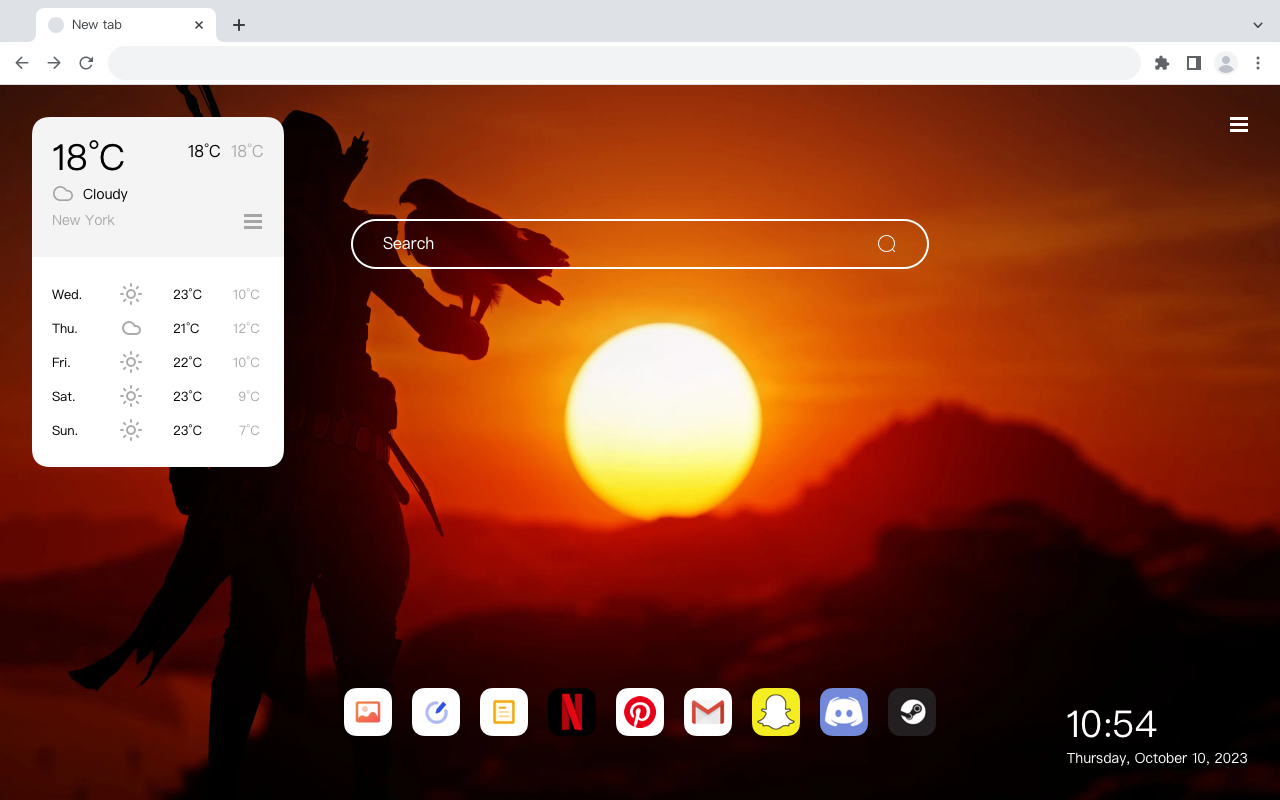Launch the Pinterest shortcut

640,712
